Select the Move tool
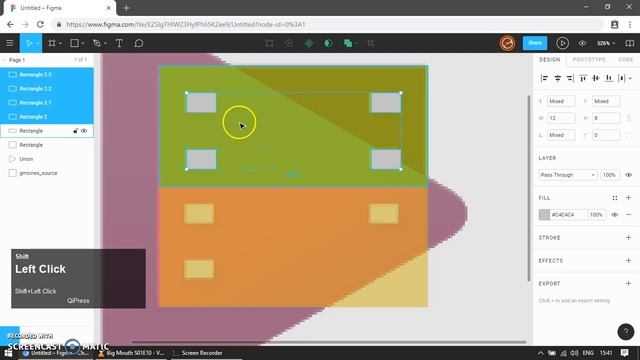Screen dimensions: 640x360 point(29,43)
